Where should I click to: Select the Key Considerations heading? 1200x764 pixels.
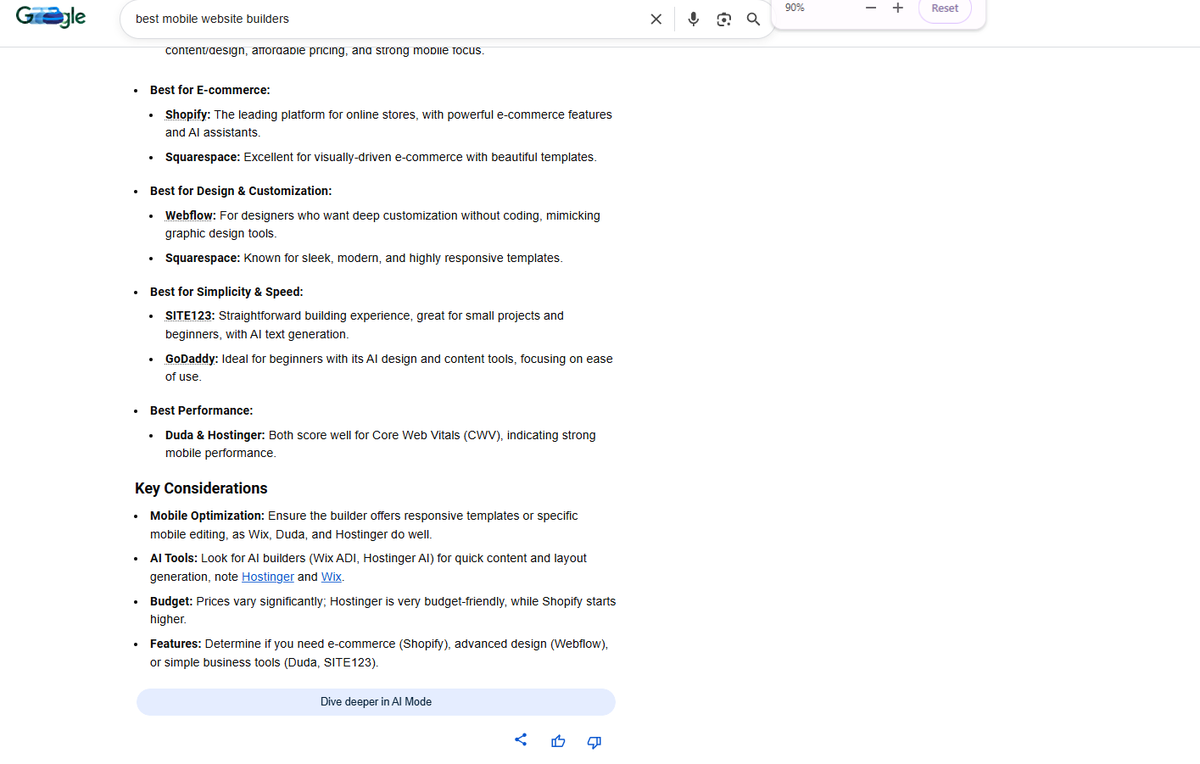click(x=201, y=488)
